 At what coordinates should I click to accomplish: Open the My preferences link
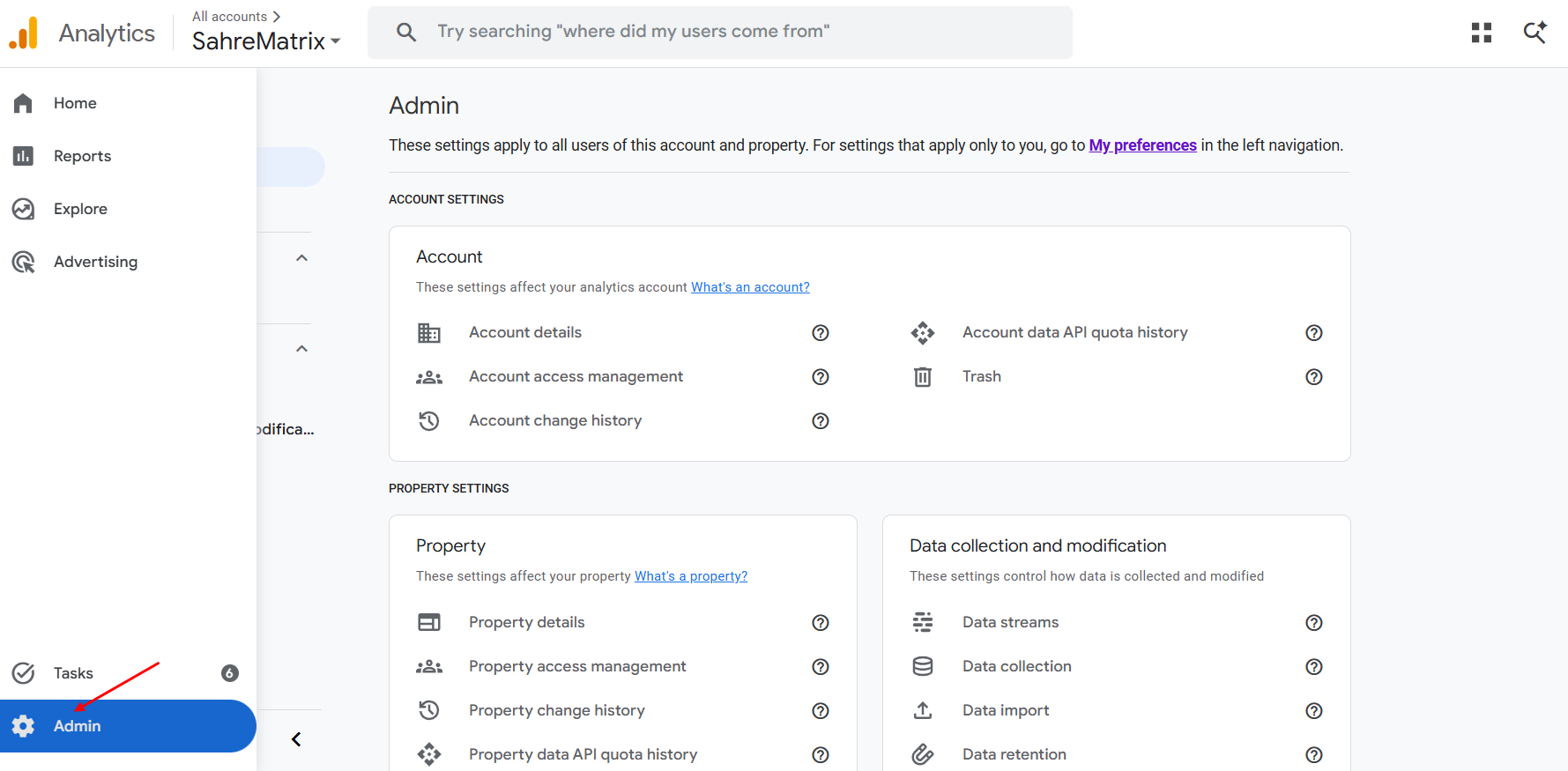pyautogui.click(x=1142, y=145)
